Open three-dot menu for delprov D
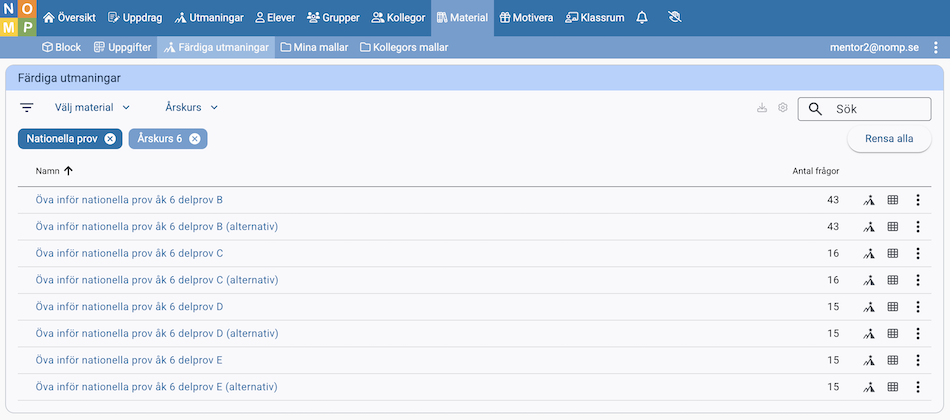The height and width of the screenshot is (420, 950). point(917,307)
